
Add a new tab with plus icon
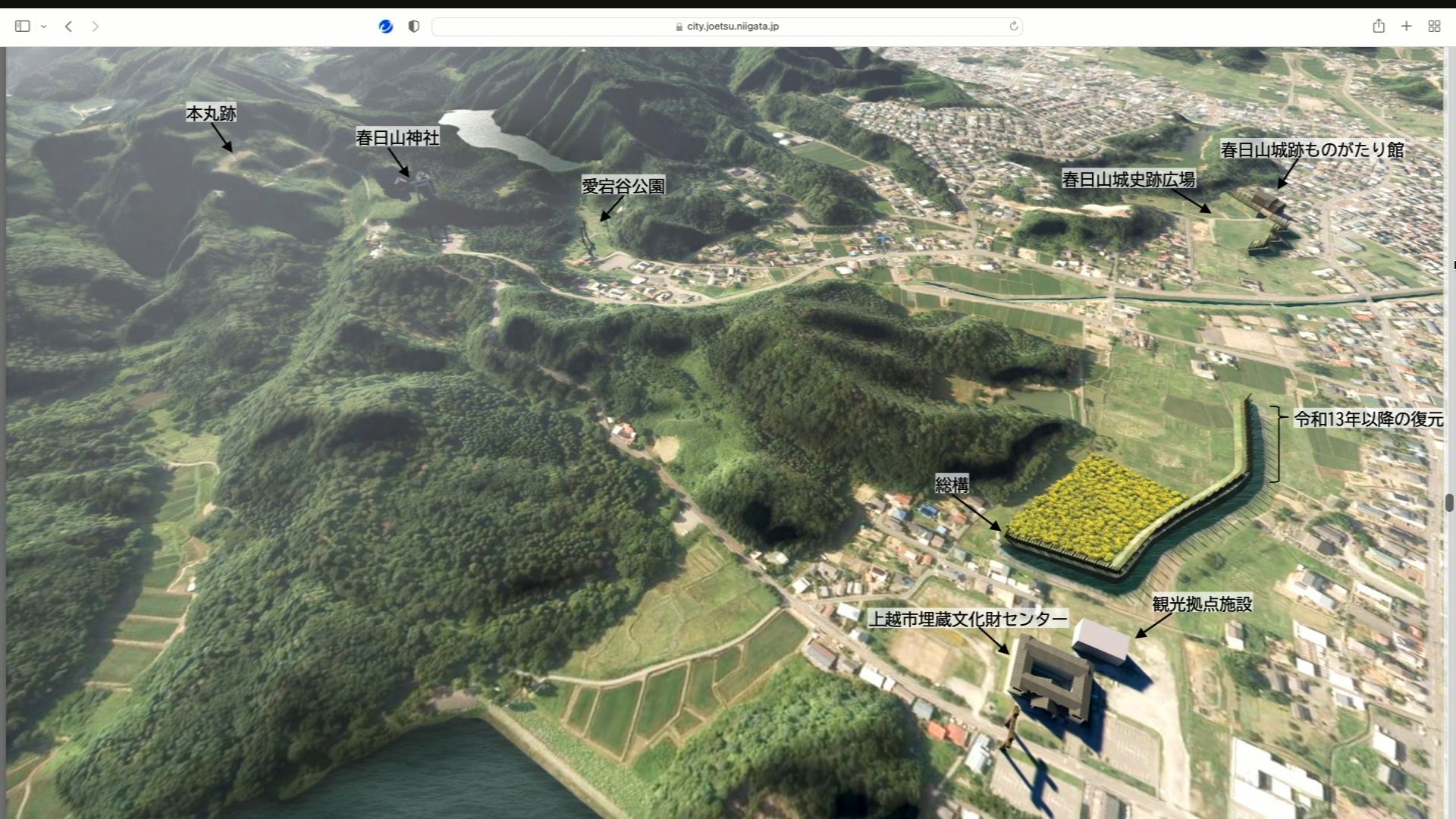click(1406, 27)
